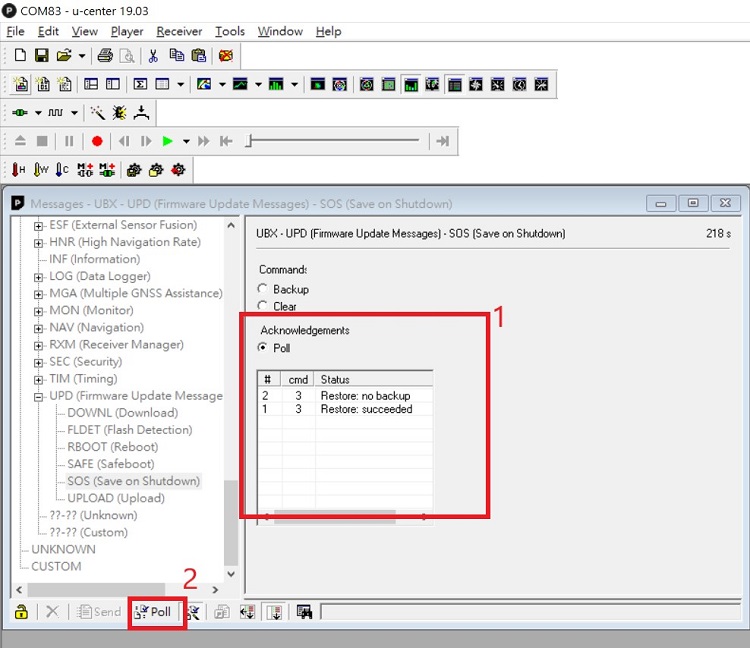Expand the NAV (Navigation) node

[38, 329]
